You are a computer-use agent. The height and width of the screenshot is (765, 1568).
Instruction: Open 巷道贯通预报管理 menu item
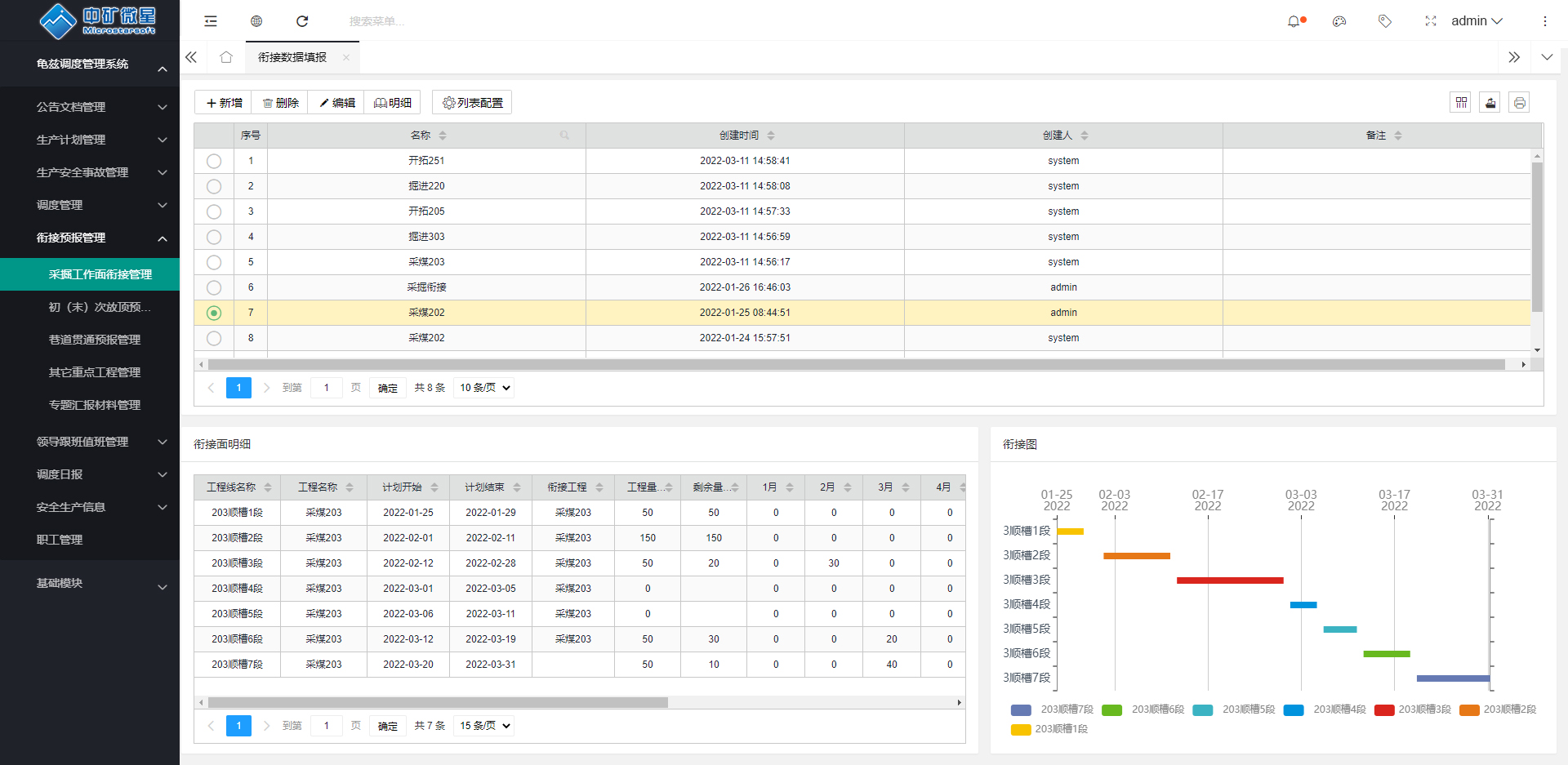click(90, 340)
